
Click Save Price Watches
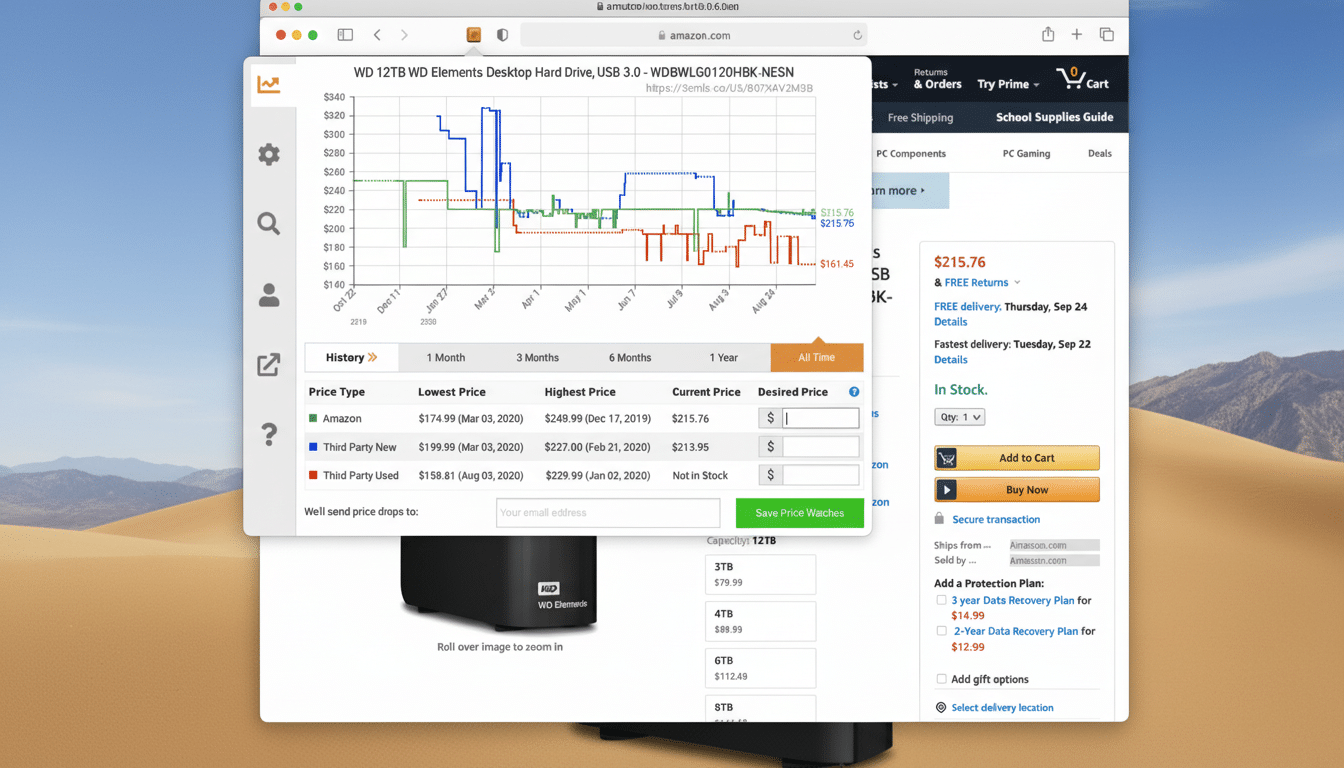799,512
